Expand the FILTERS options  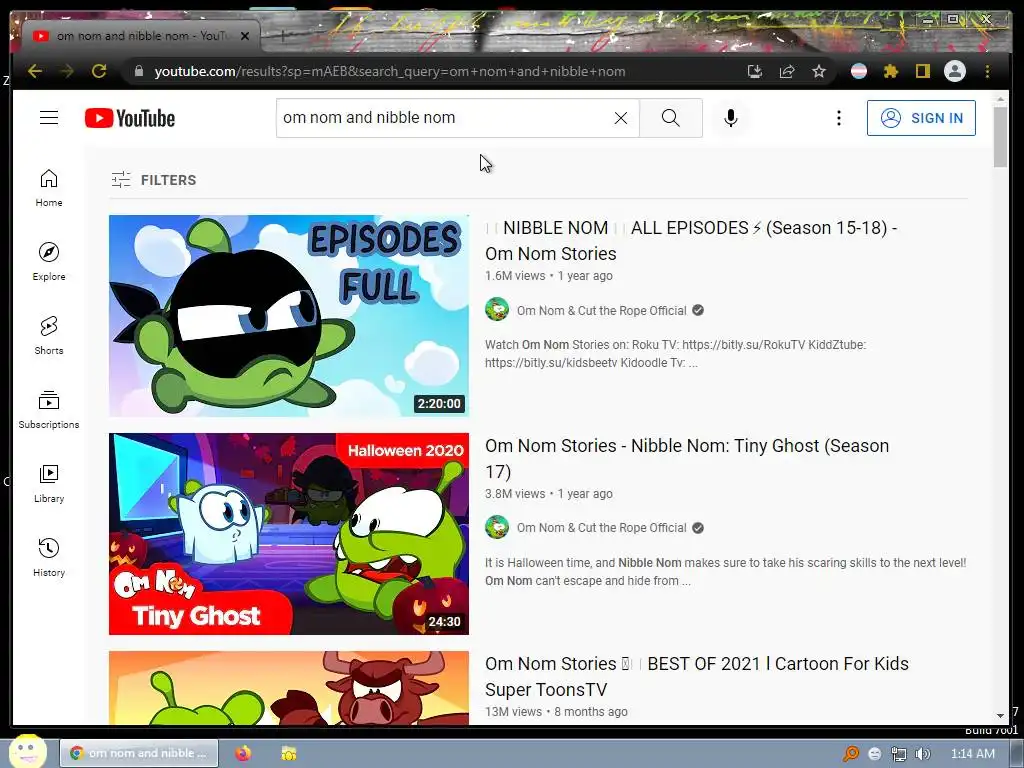coord(154,180)
